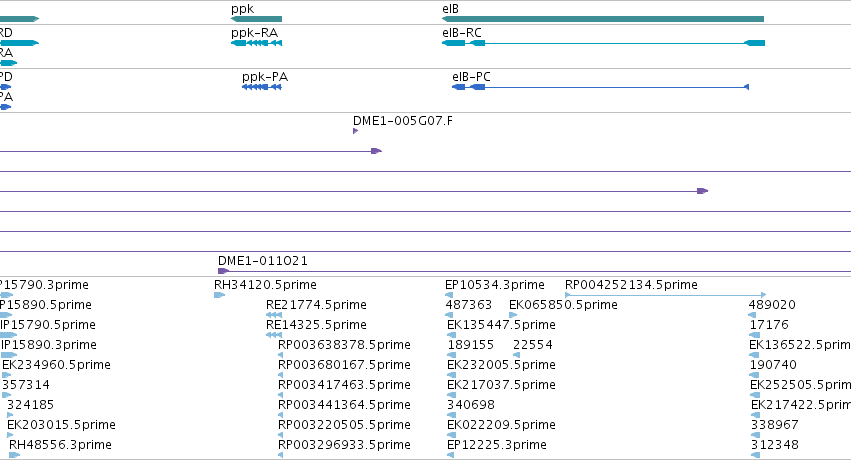Click the EK217037.5prime label
This screenshot has height=460, width=851.
pos(501,385)
